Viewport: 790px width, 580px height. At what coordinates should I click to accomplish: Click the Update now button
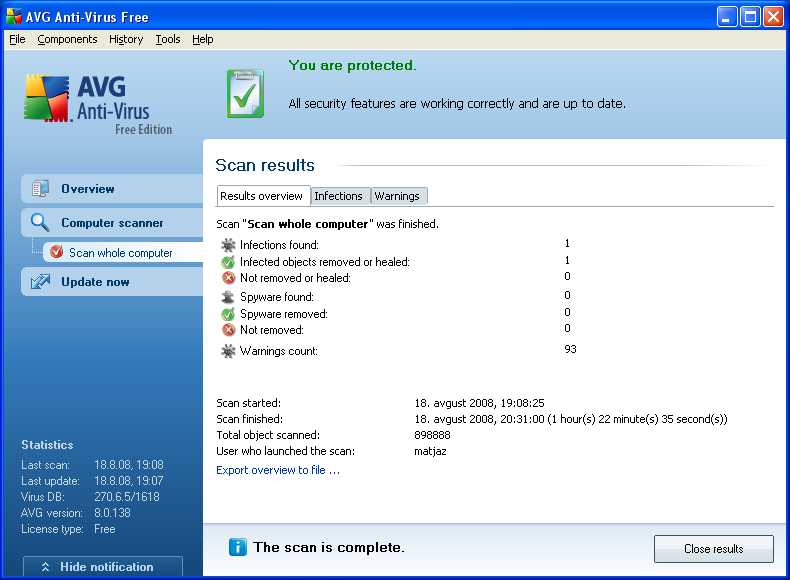click(112, 282)
